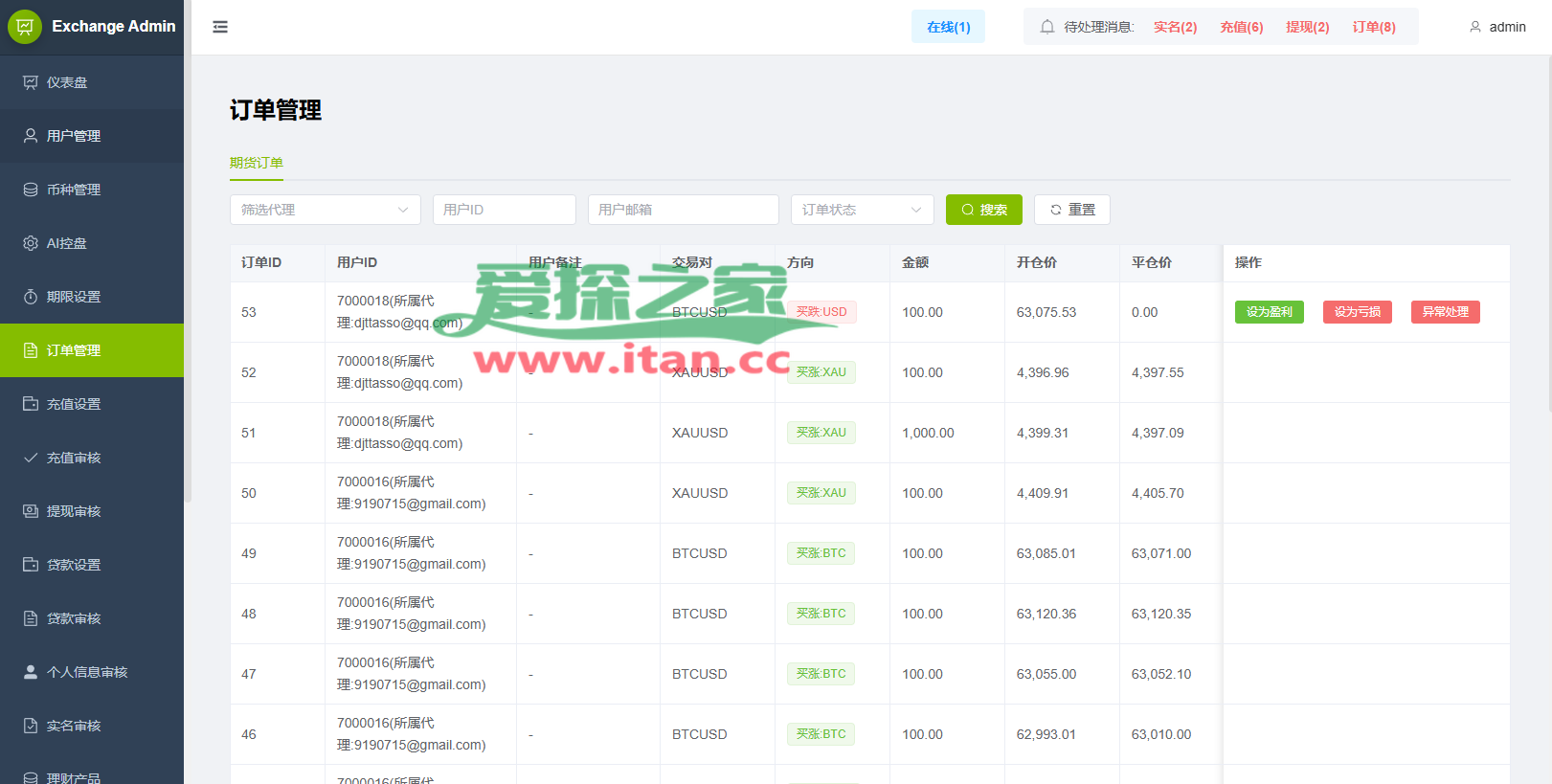
Task: Click 设为亏损 for order 53
Action: click(x=1358, y=312)
